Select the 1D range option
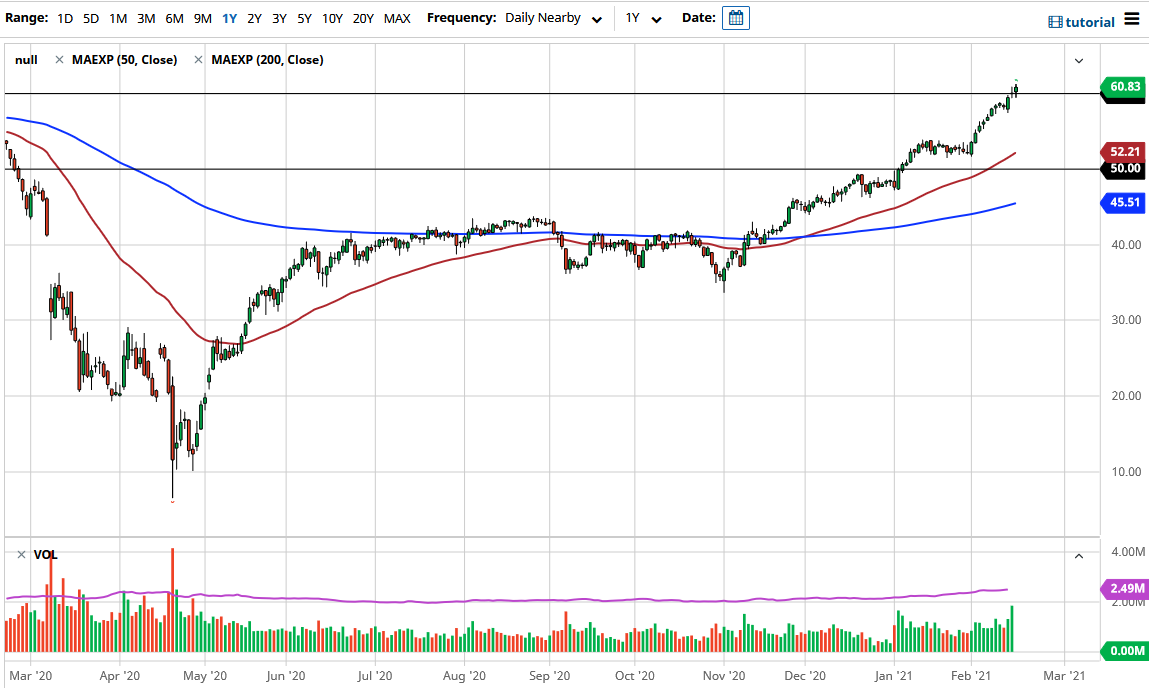The height and width of the screenshot is (696, 1149). [x=64, y=18]
